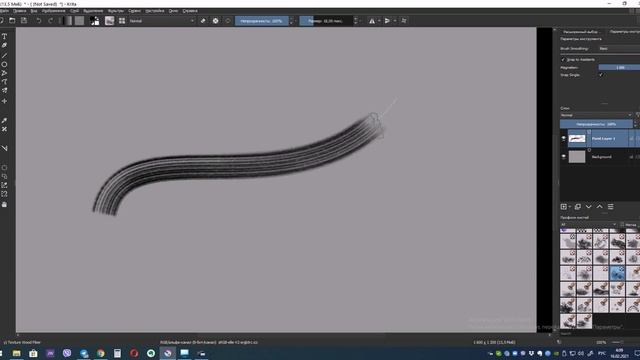Open brush presets tag filter All dropdown
This screenshot has width=640, height=360.
(x=588, y=224)
